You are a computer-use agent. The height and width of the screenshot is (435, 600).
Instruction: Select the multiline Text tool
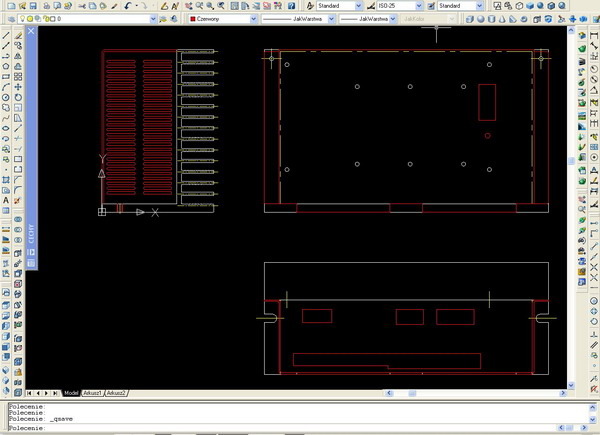[x=6, y=200]
